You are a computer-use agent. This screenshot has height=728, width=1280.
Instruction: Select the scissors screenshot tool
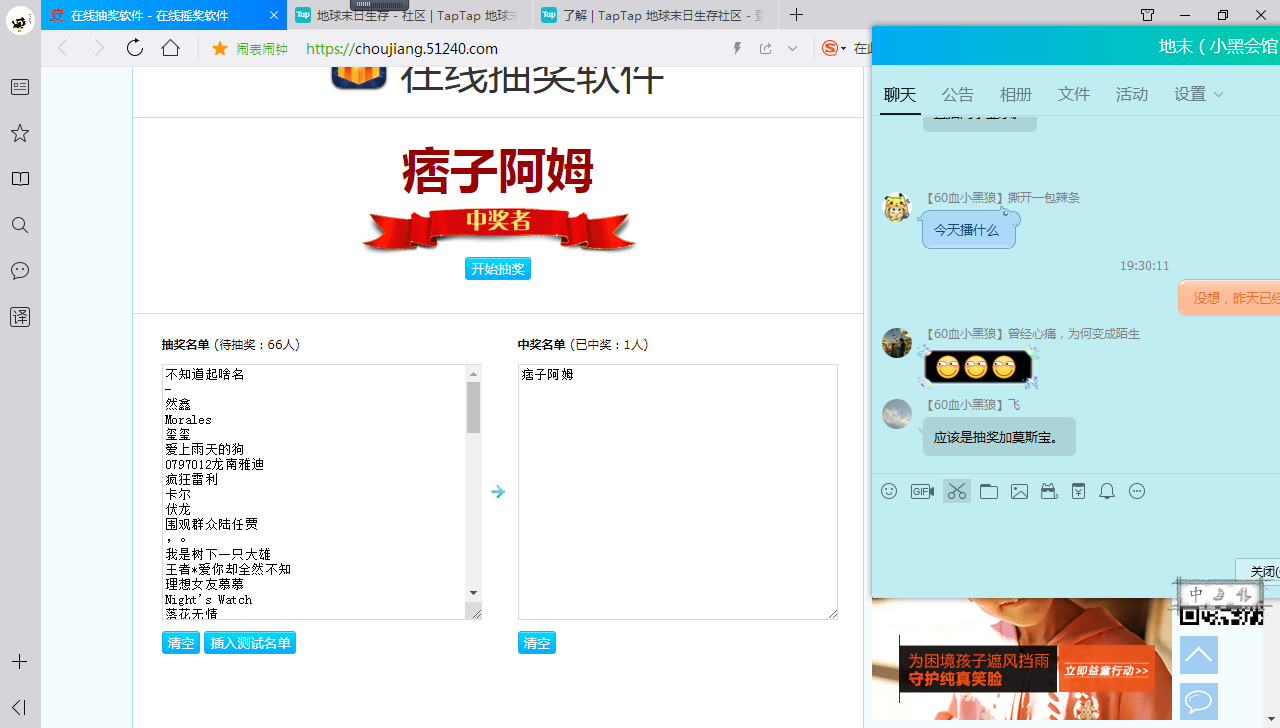coord(957,491)
